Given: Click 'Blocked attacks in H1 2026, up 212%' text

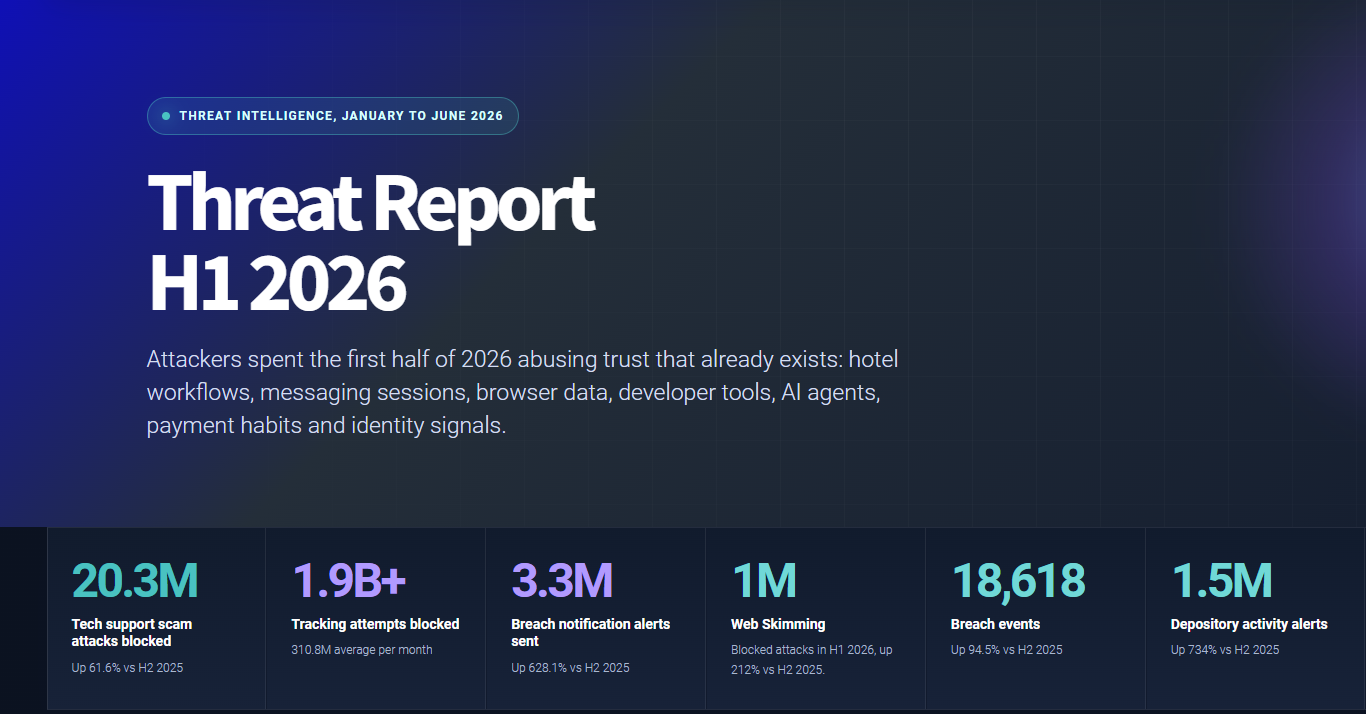Looking at the screenshot, I should coord(812,660).
